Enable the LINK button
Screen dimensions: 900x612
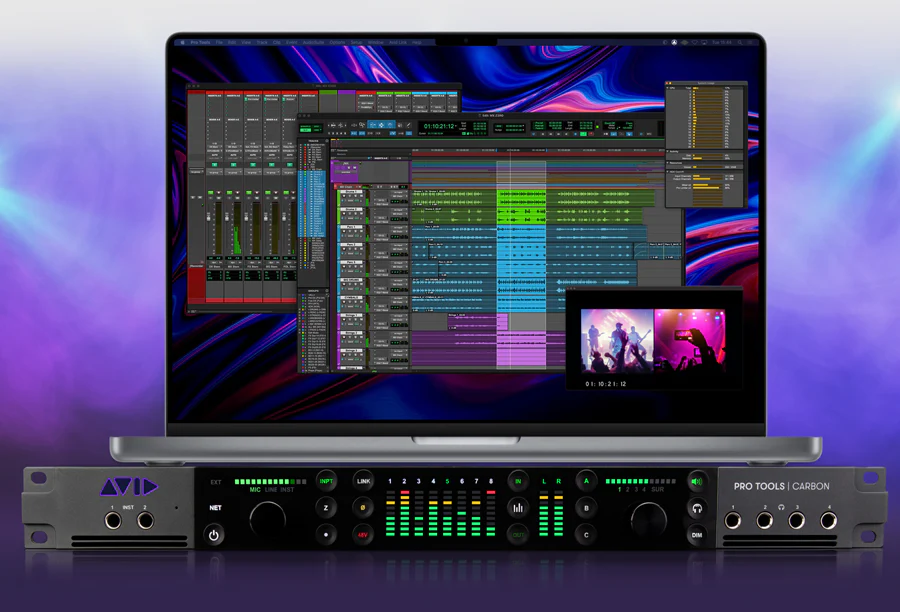(363, 482)
